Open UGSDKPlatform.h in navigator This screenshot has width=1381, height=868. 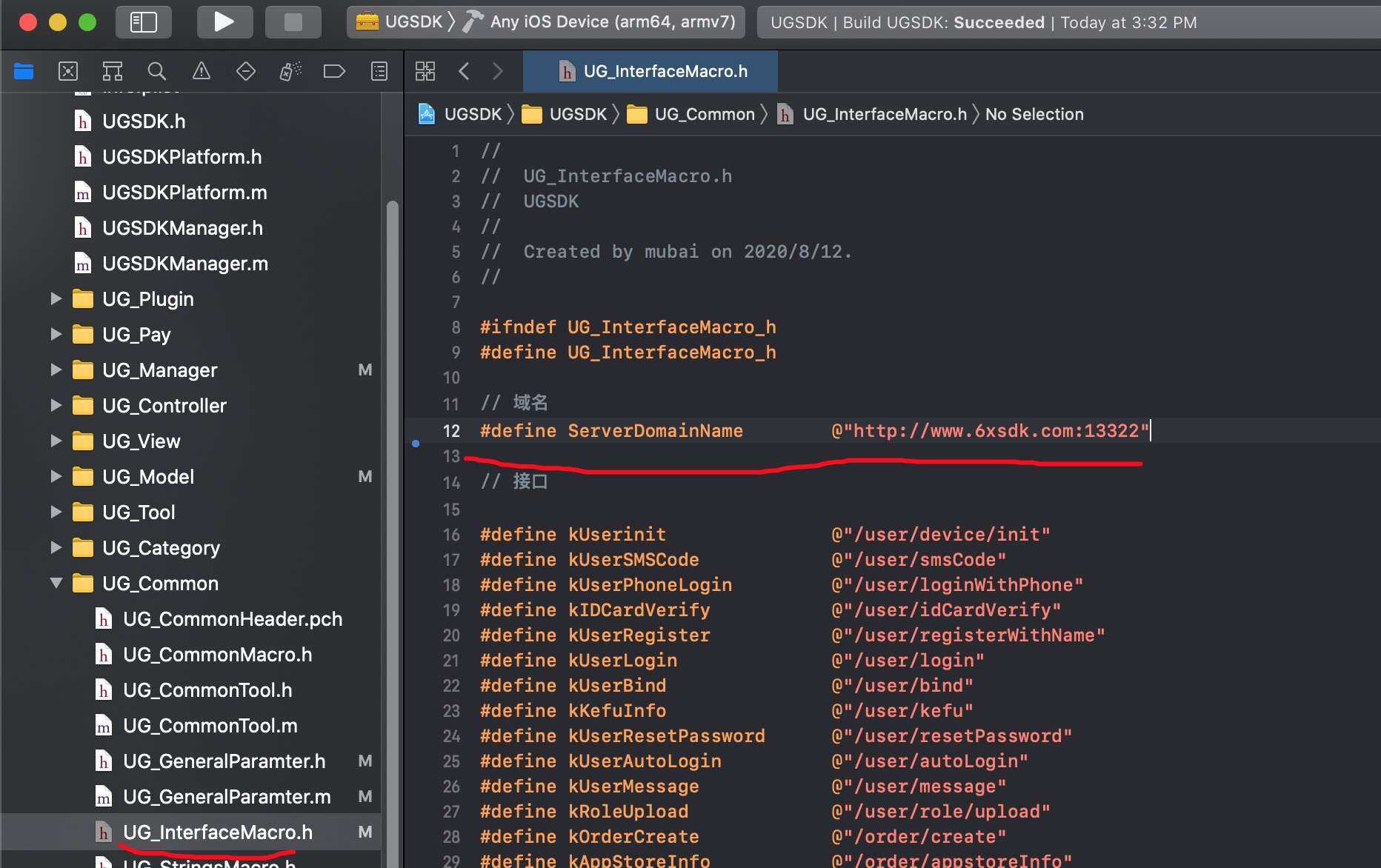point(182,156)
